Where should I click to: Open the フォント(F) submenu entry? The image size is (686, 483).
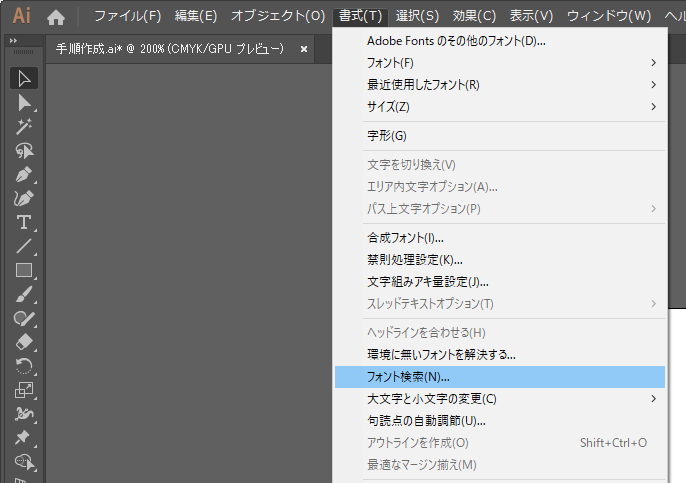point(500,63)
